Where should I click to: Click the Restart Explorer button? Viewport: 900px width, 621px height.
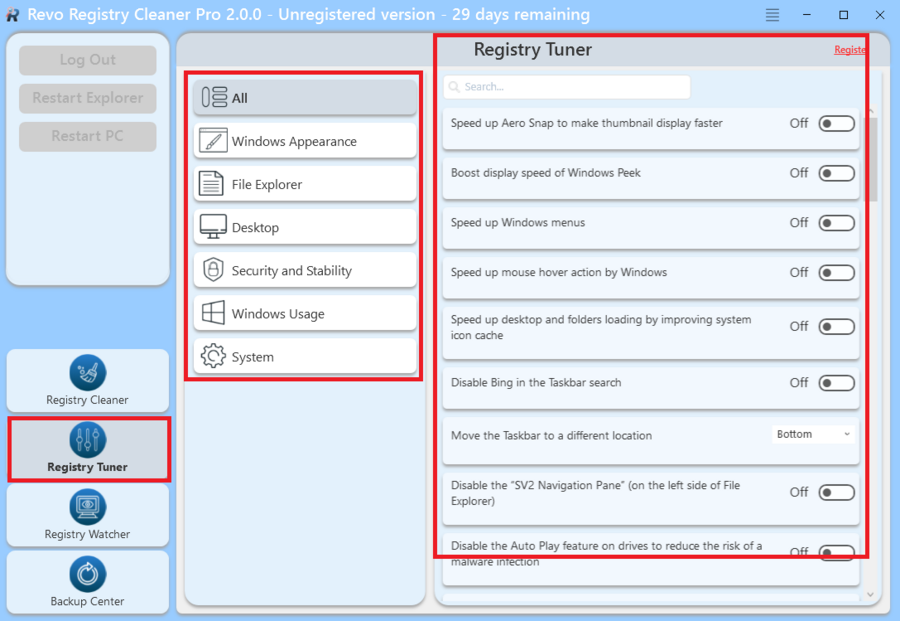point(87,98)
